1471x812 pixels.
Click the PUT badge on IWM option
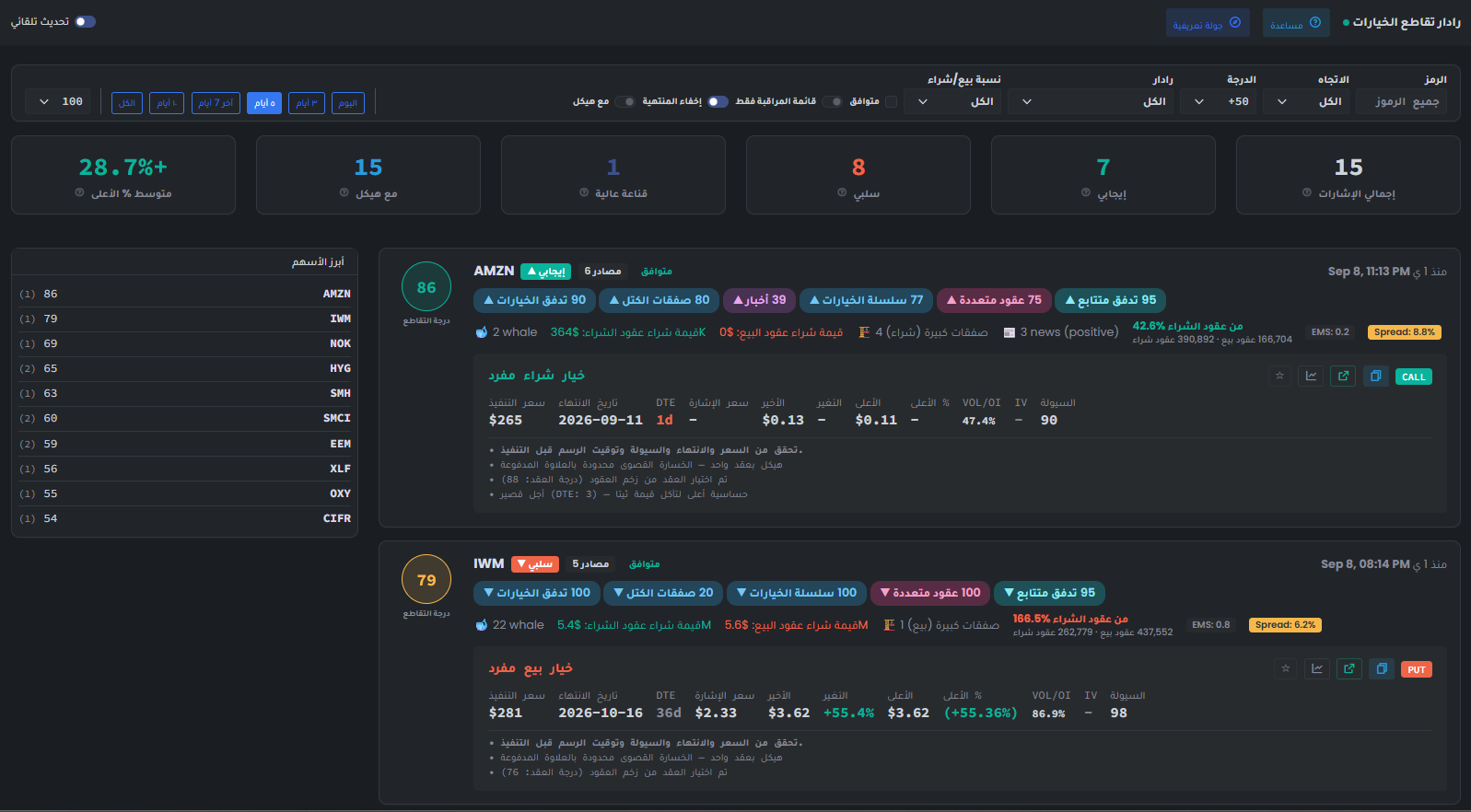1417,669
